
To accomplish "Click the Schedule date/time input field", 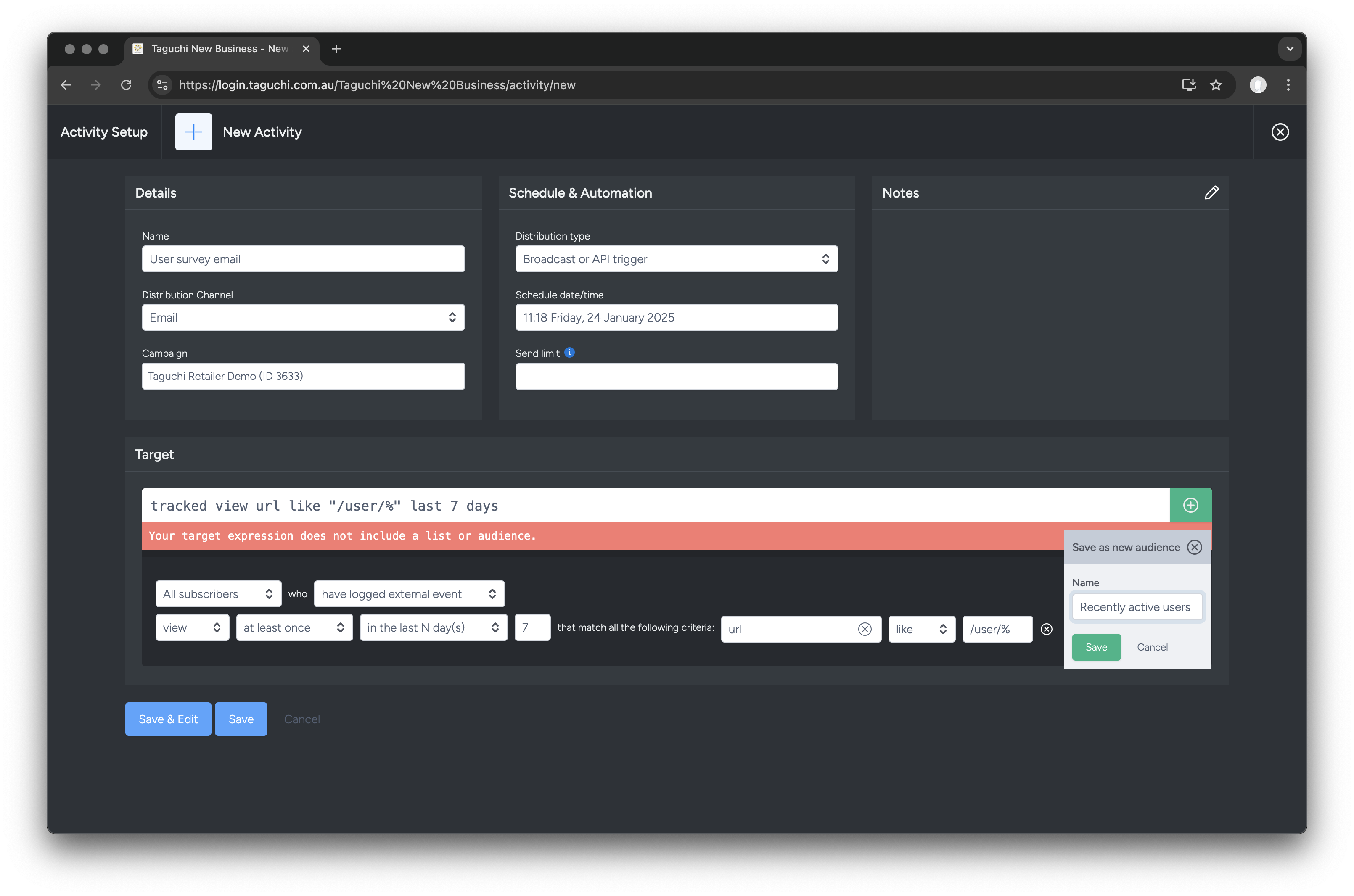I will coord(677,317).
